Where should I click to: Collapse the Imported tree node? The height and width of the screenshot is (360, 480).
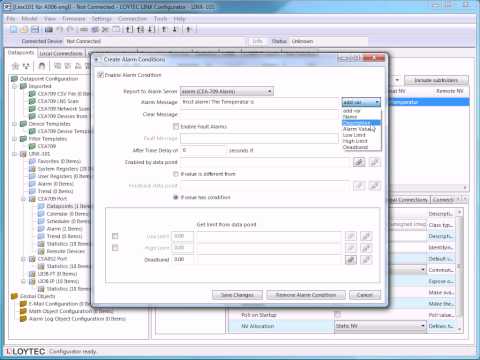point(14,86)
